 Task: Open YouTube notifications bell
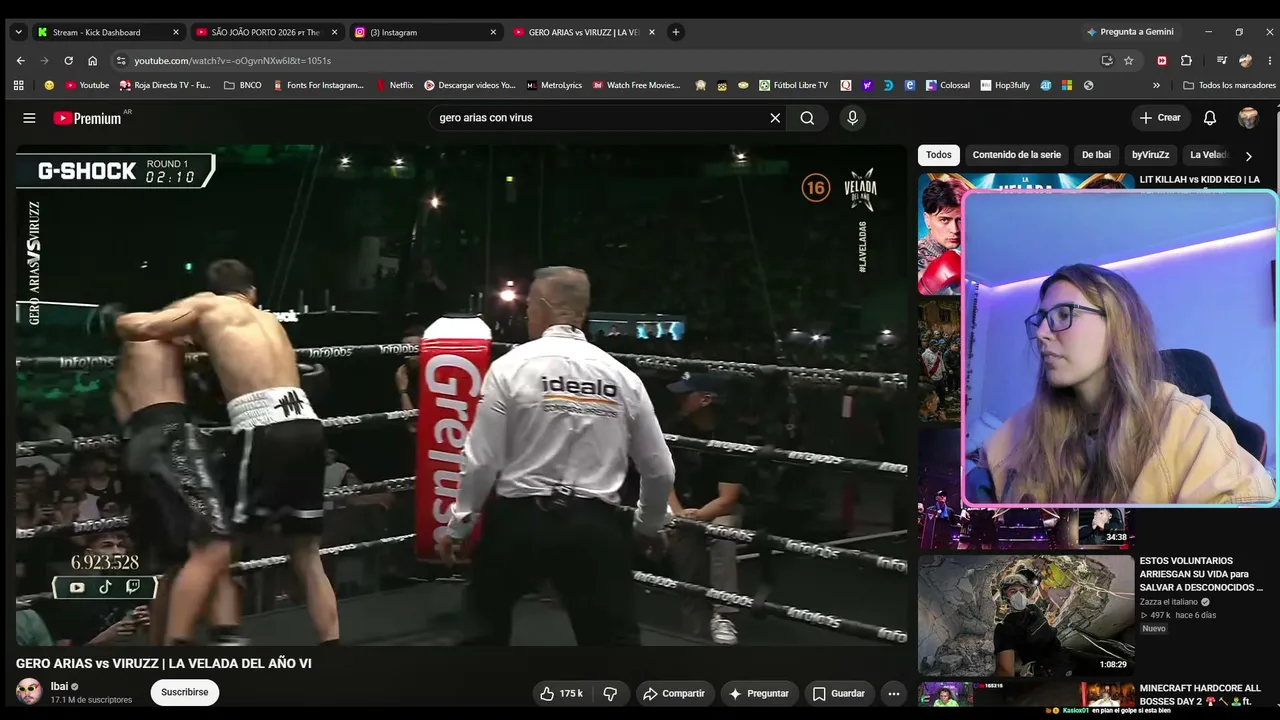click(x=1210, y=118)
